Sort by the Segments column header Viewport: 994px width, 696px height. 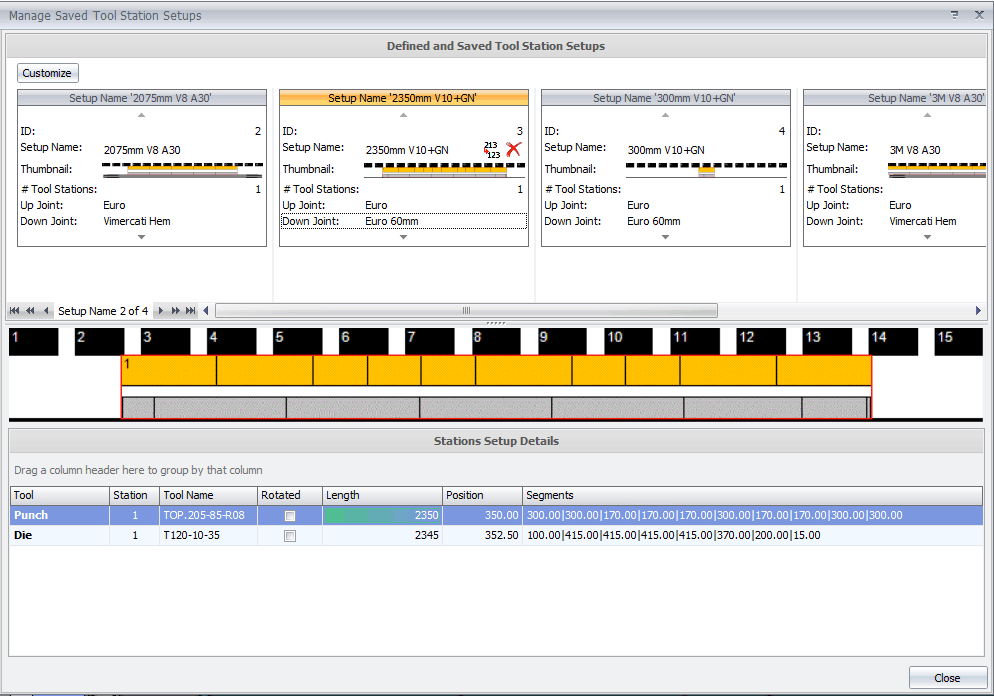752,495
